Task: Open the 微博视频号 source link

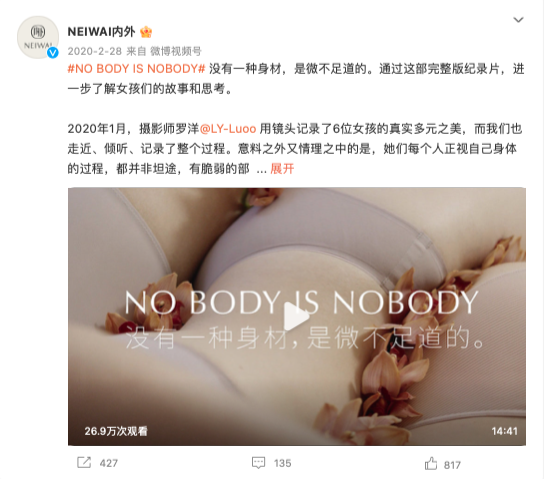Action: point(176,51)
